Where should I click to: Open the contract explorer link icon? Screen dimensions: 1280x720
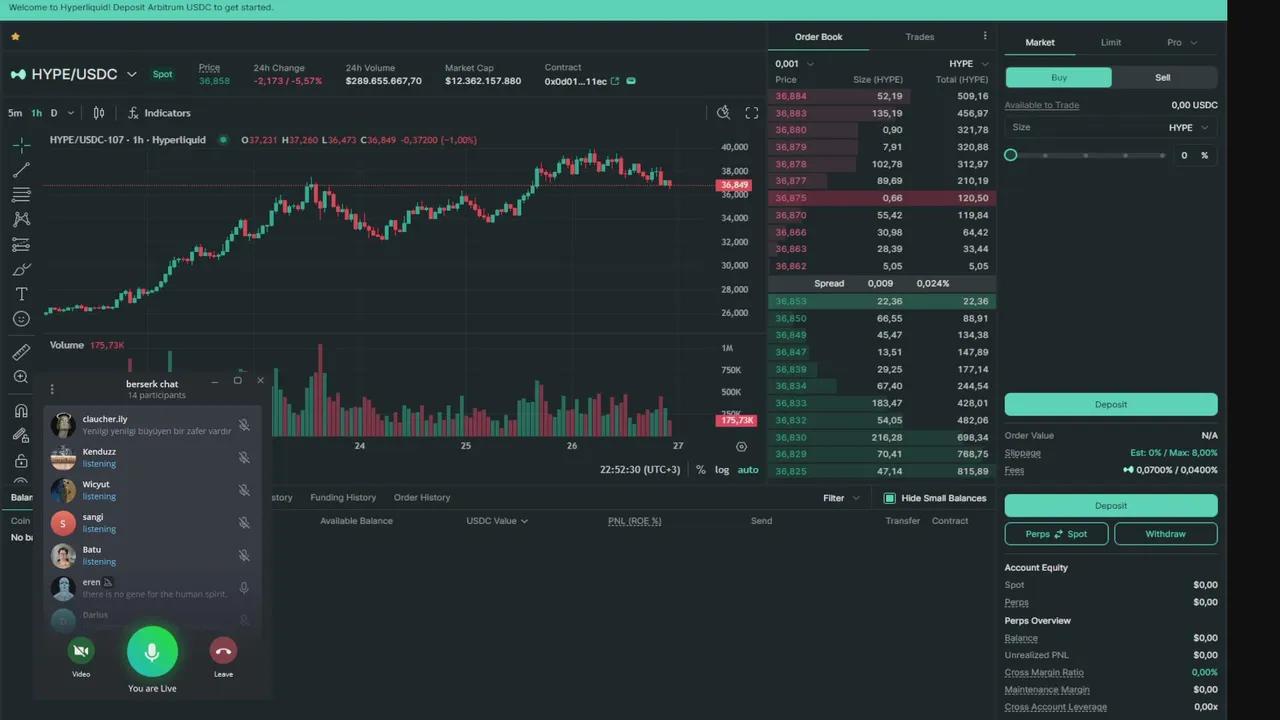[615, 81]
